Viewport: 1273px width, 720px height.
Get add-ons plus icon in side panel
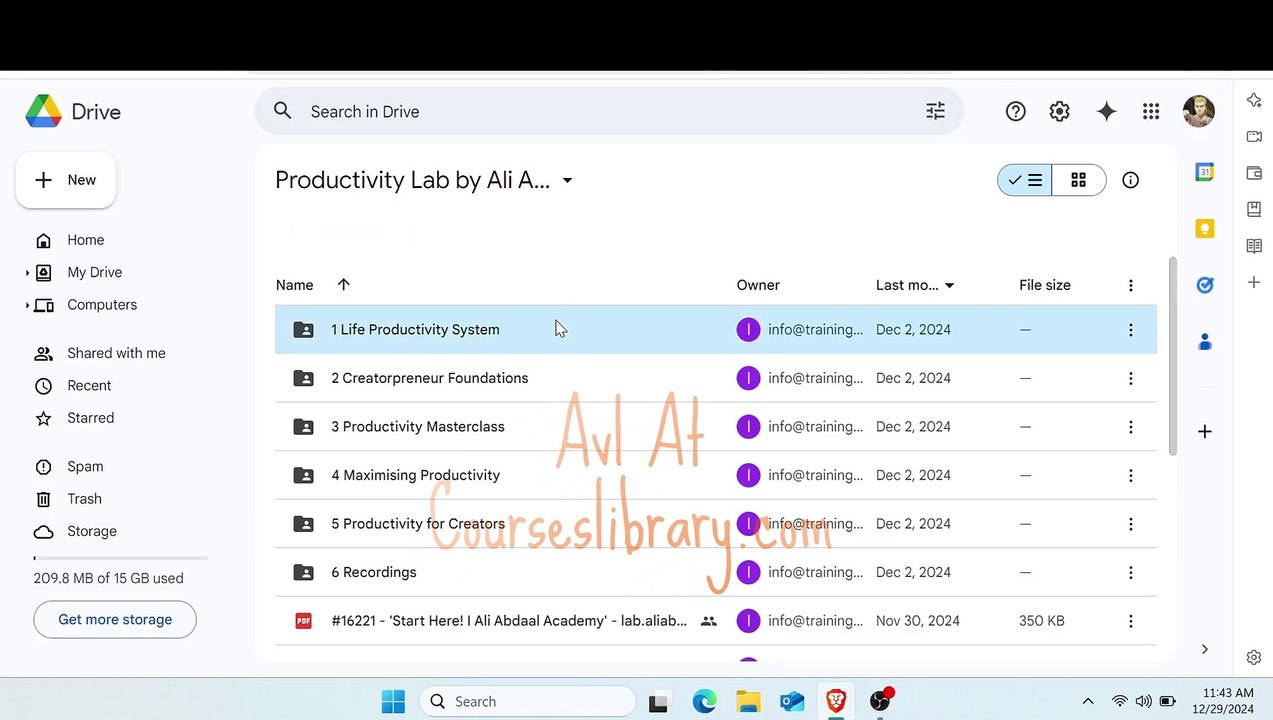pyautogui.click(x=1204, y=432)
